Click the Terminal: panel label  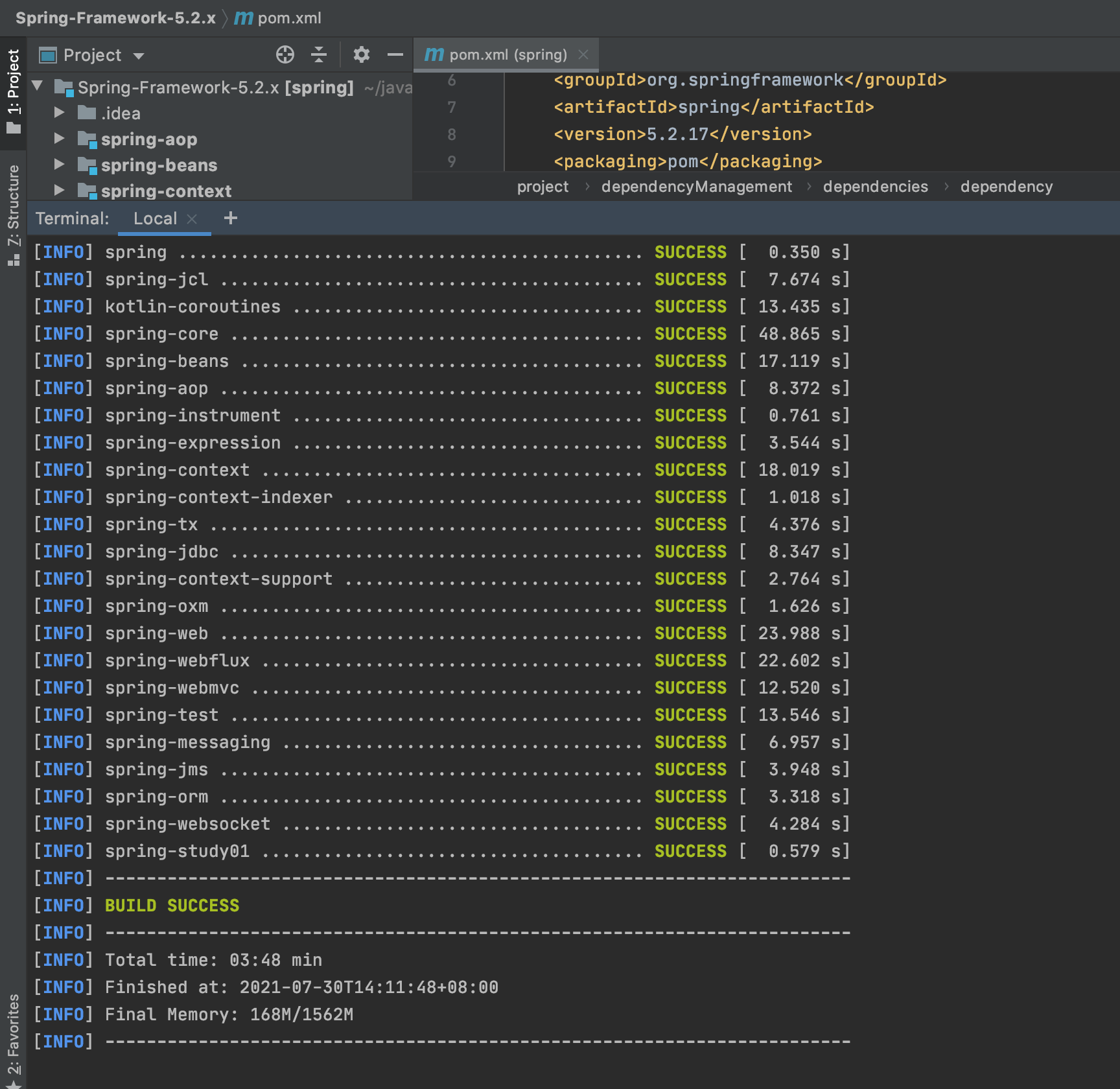(72, 218)
